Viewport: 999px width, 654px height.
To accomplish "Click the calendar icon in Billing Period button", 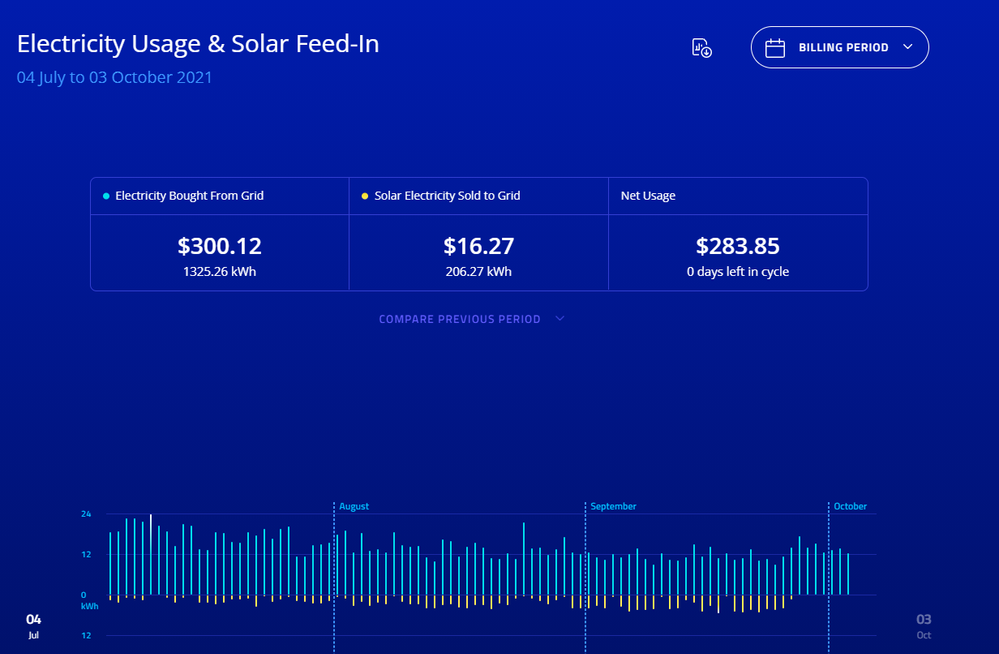I will [775, 48].
